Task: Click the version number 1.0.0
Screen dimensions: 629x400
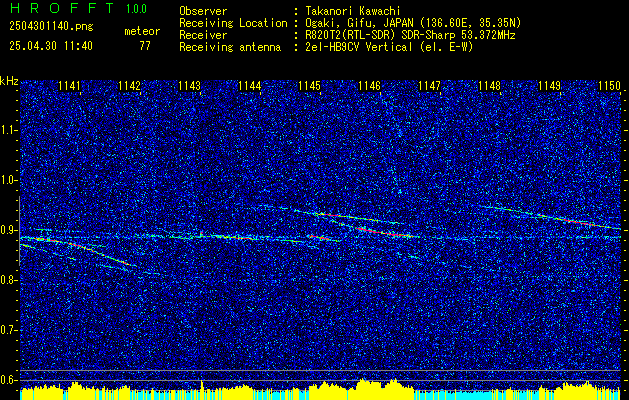Action: pyautogui.click(x=136, y=9)
